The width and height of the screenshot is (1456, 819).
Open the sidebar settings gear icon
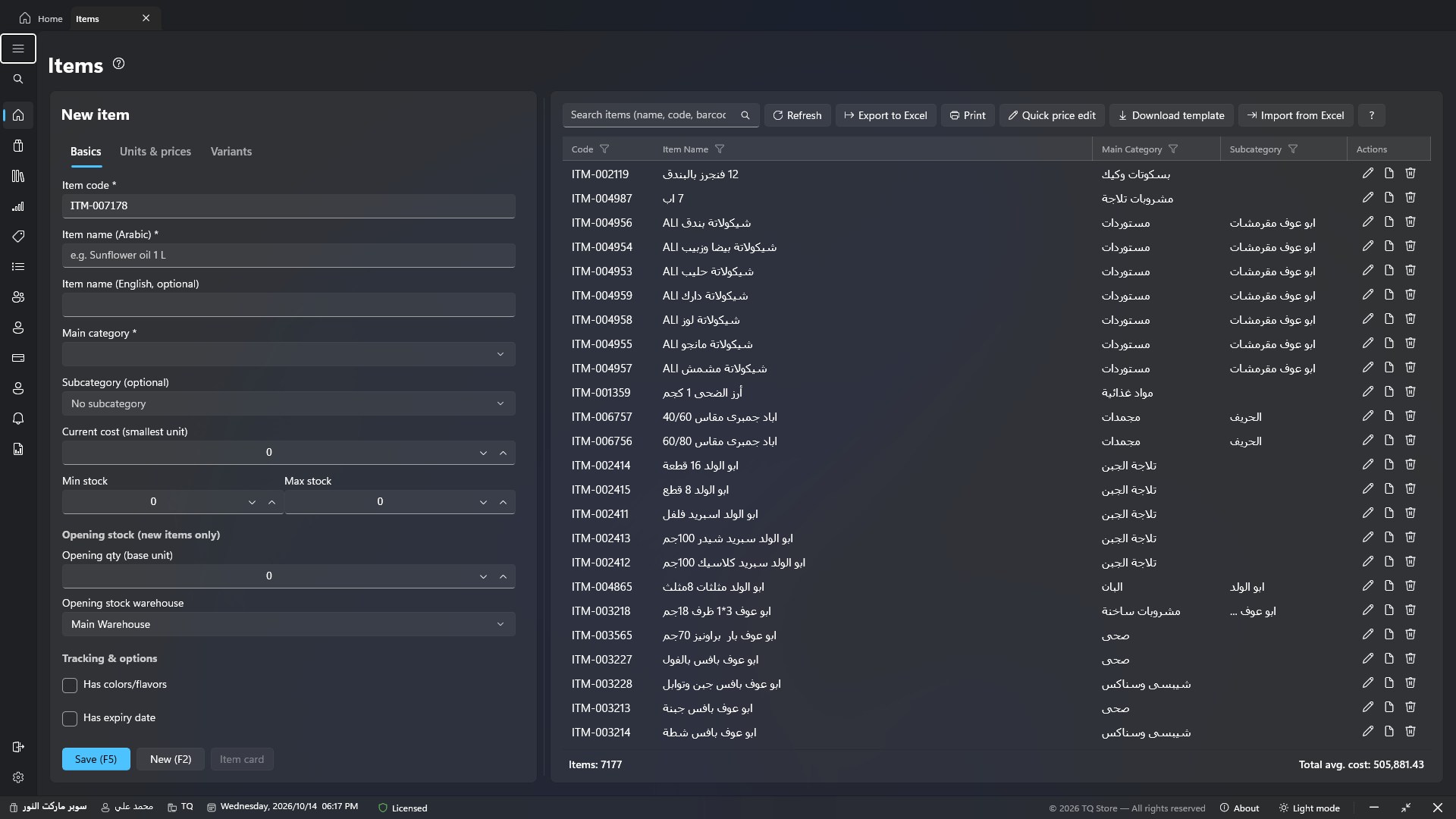tap(18, 777)
